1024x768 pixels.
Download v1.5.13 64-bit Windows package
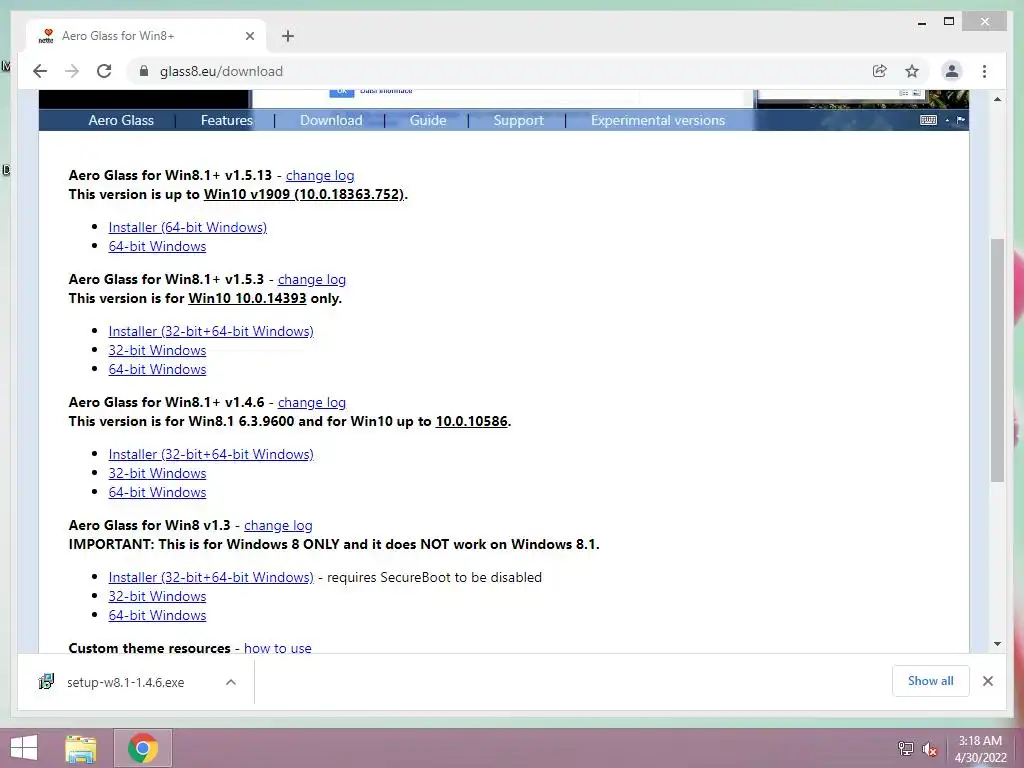pos(157,246)
